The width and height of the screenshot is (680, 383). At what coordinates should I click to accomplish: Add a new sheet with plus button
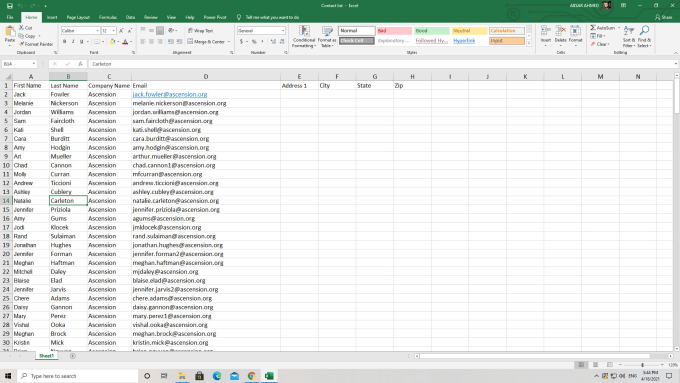point(72,356)
